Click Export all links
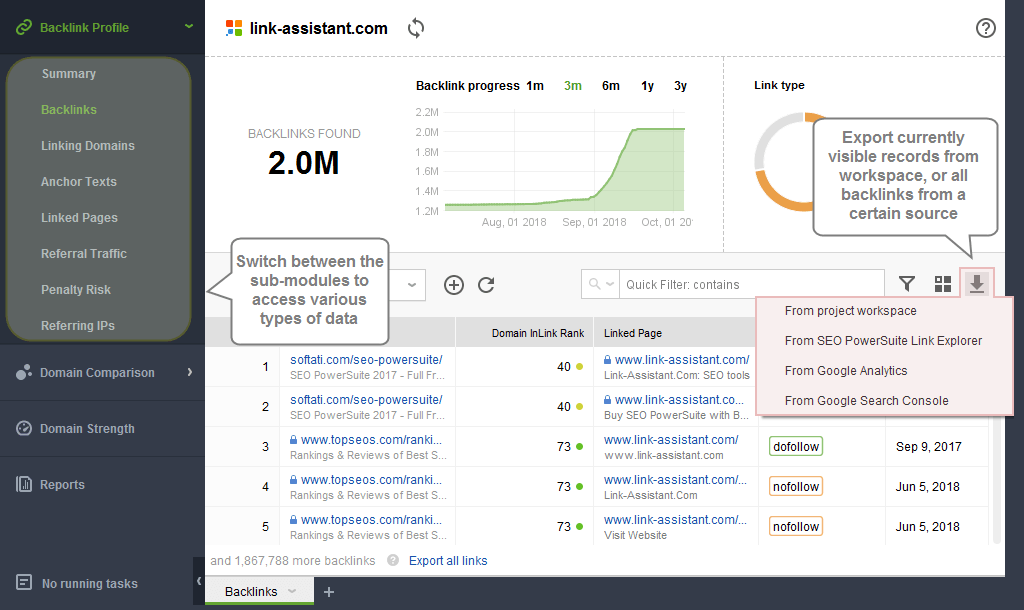Viewport: 1024px width, 610px height. pyautogui.click(x=448, y=560)
